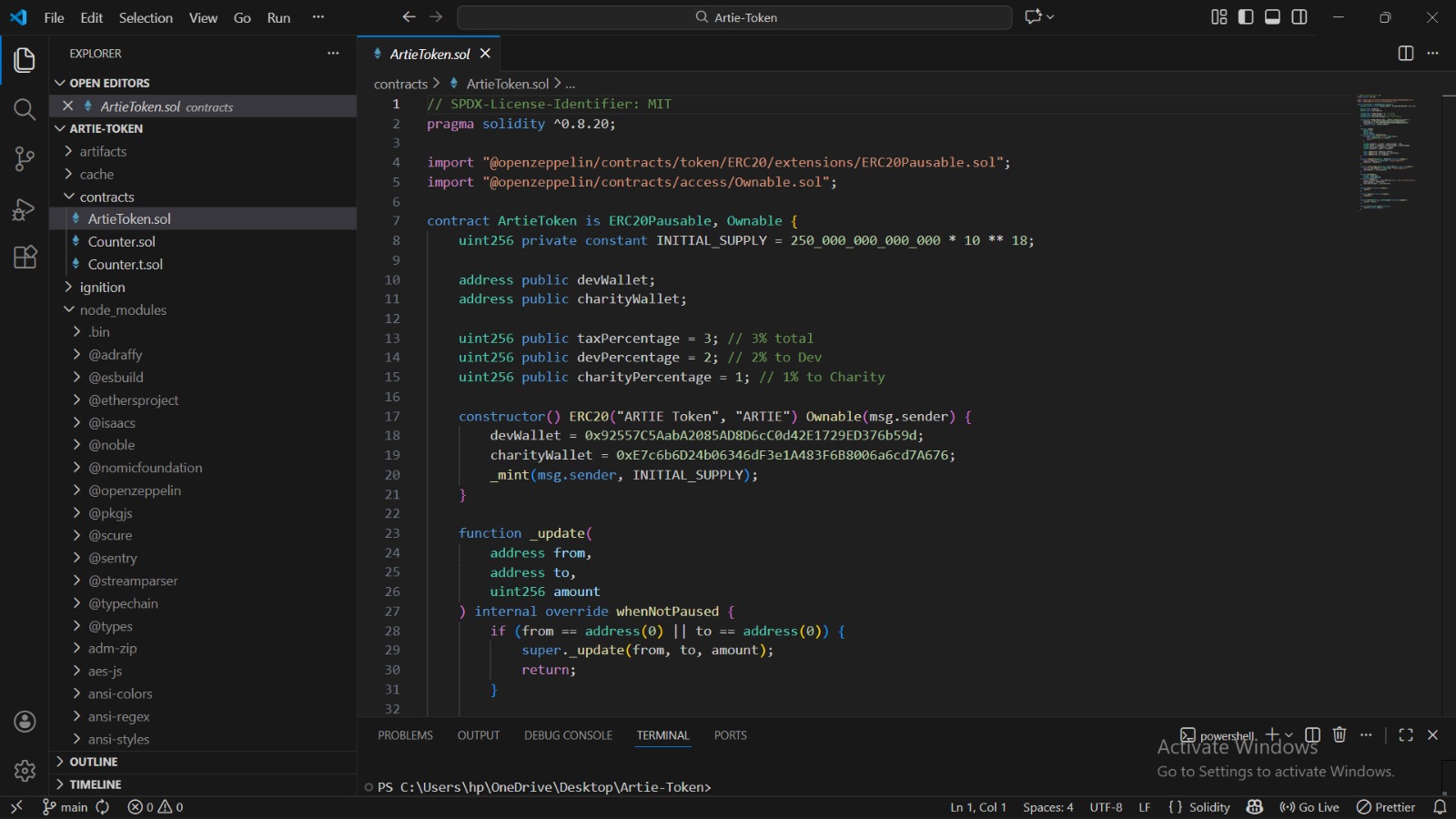This screenshot has height=819, width=1456.
Task: Toggle the secondary side bar visibility
Action: click(x=1299, y=17)
